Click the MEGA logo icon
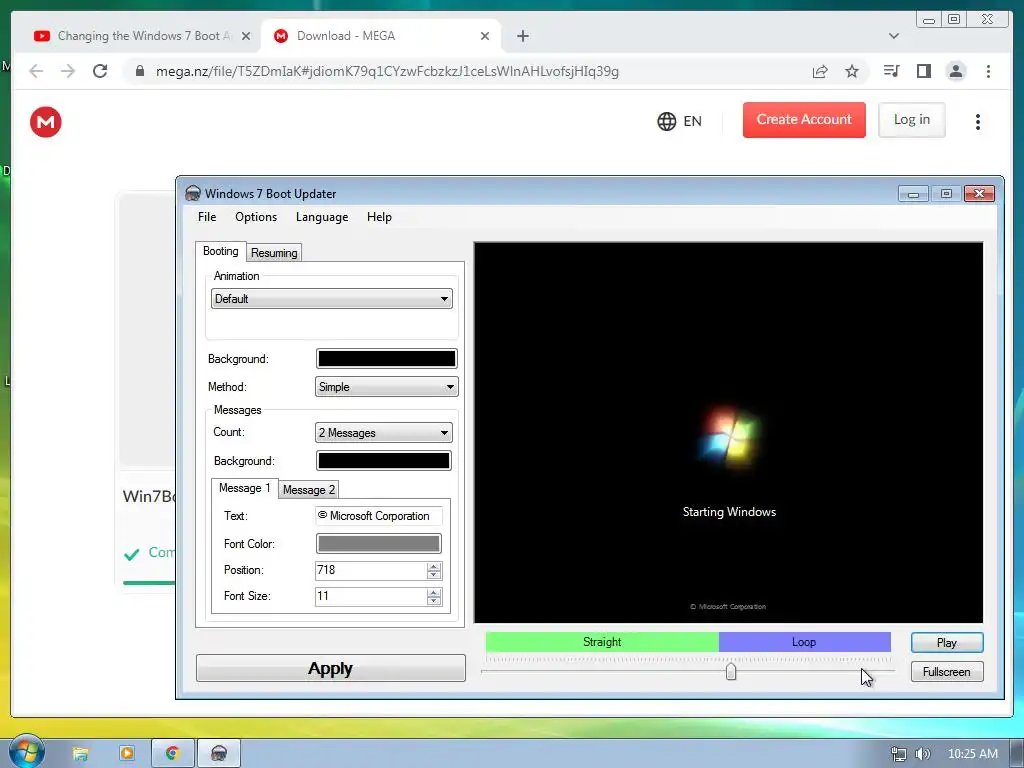The image size is (1024, 768). (46, 121)
